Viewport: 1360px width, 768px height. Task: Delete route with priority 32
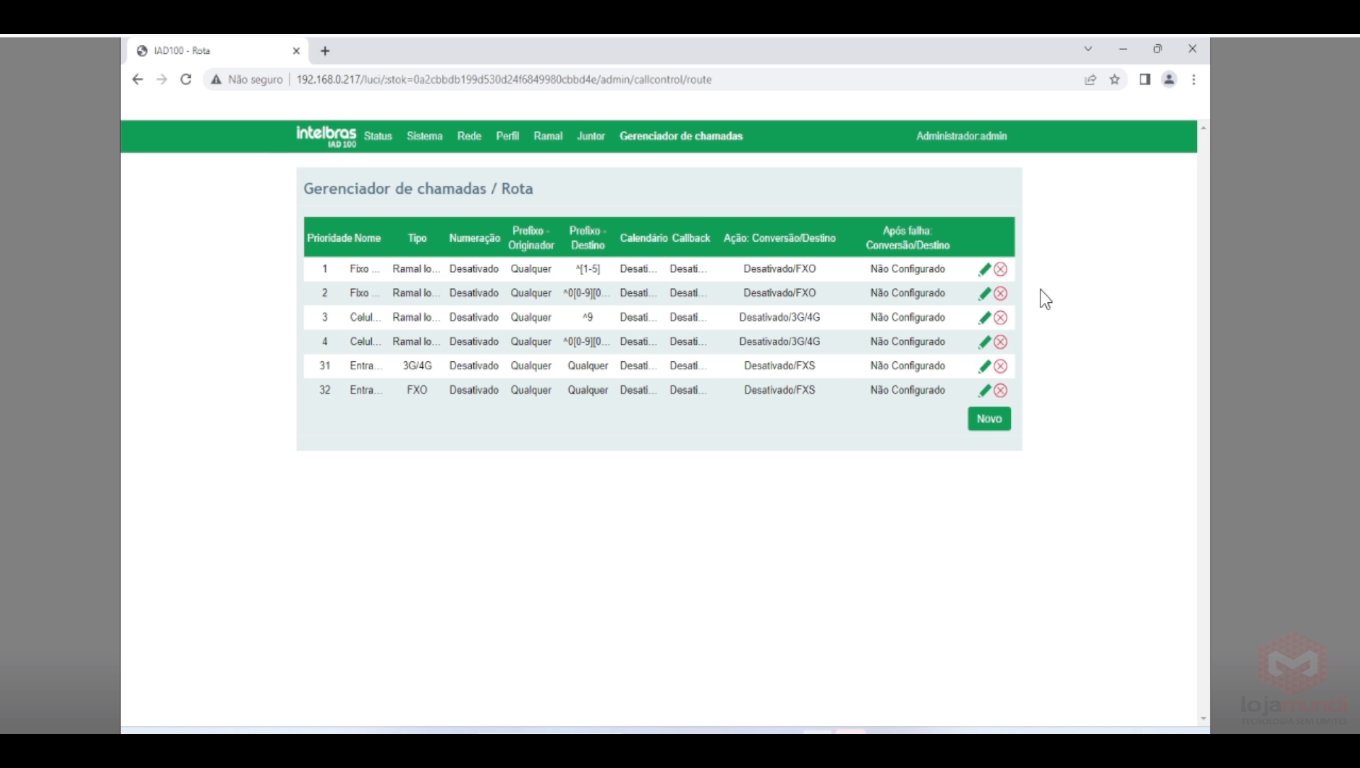(1000, 390)
